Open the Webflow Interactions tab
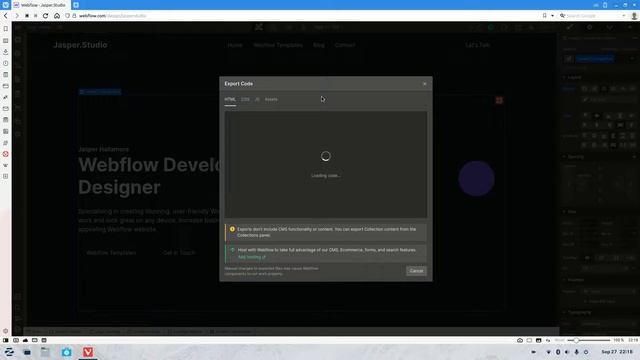This screenshot has height=360, width=640. click(609, 27)
